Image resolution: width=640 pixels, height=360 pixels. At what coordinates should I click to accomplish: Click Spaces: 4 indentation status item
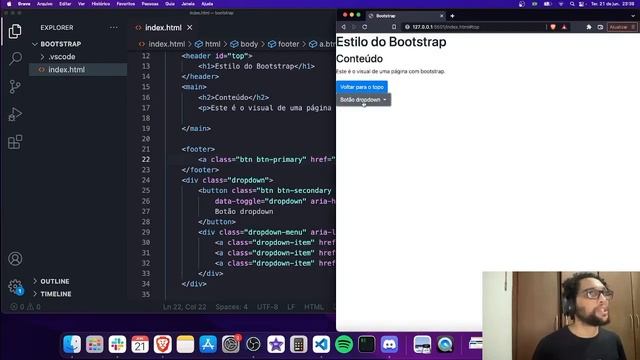(x=231, y=307)
